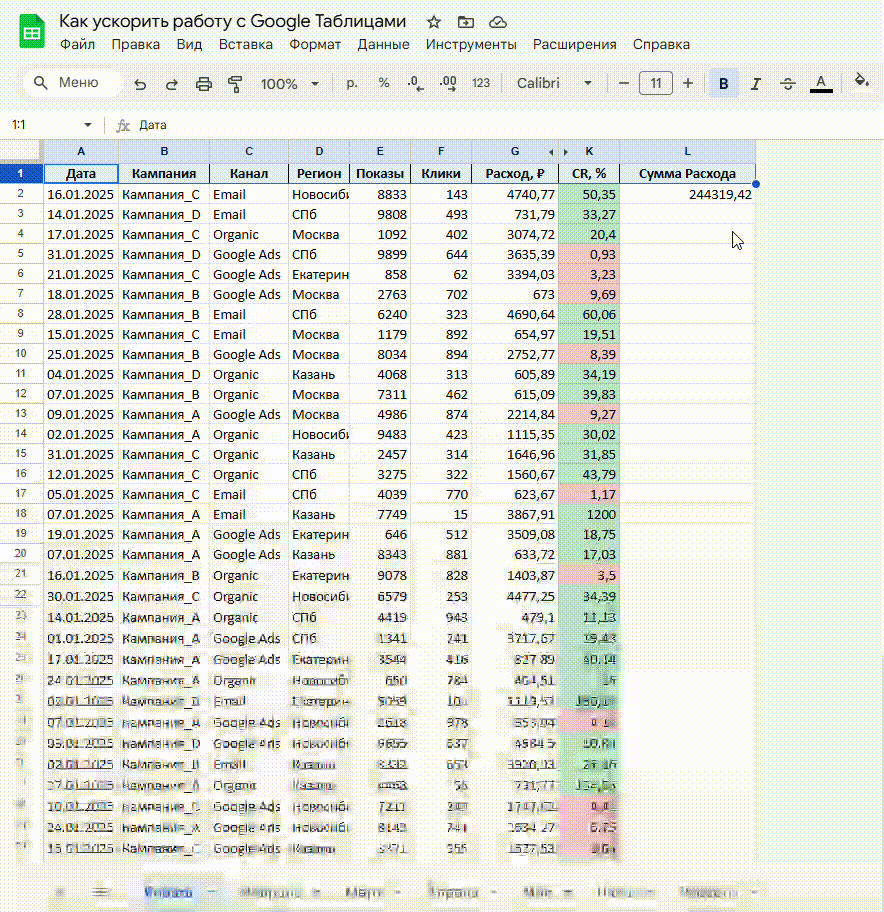The image size is (884, 912).
Task: Search the menus with the Меню box
Action: click(x=73, y=83)
